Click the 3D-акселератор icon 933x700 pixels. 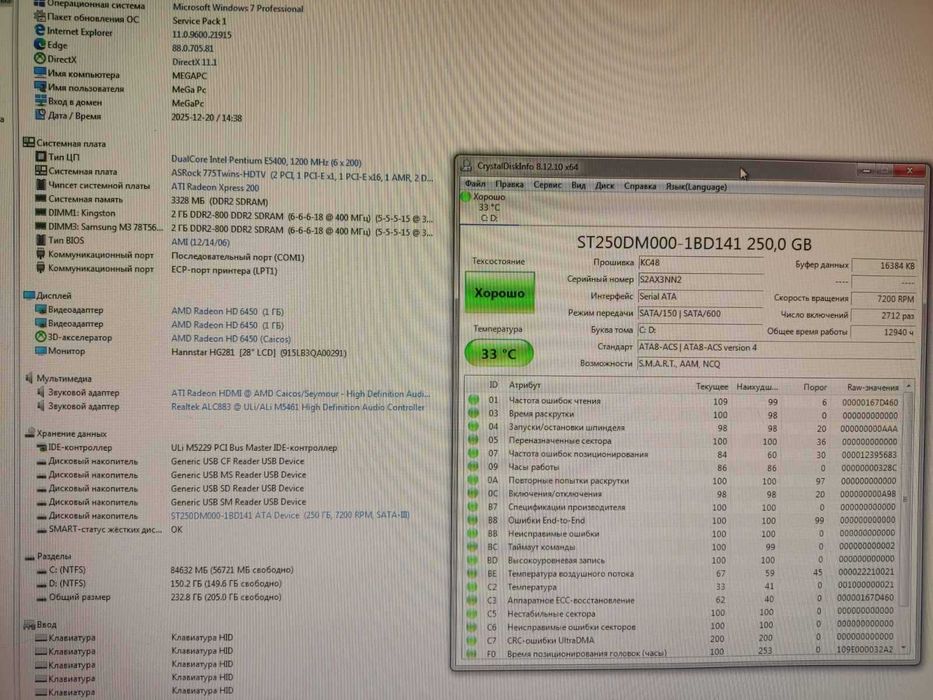pyautogui.click(x=40, y=337)
